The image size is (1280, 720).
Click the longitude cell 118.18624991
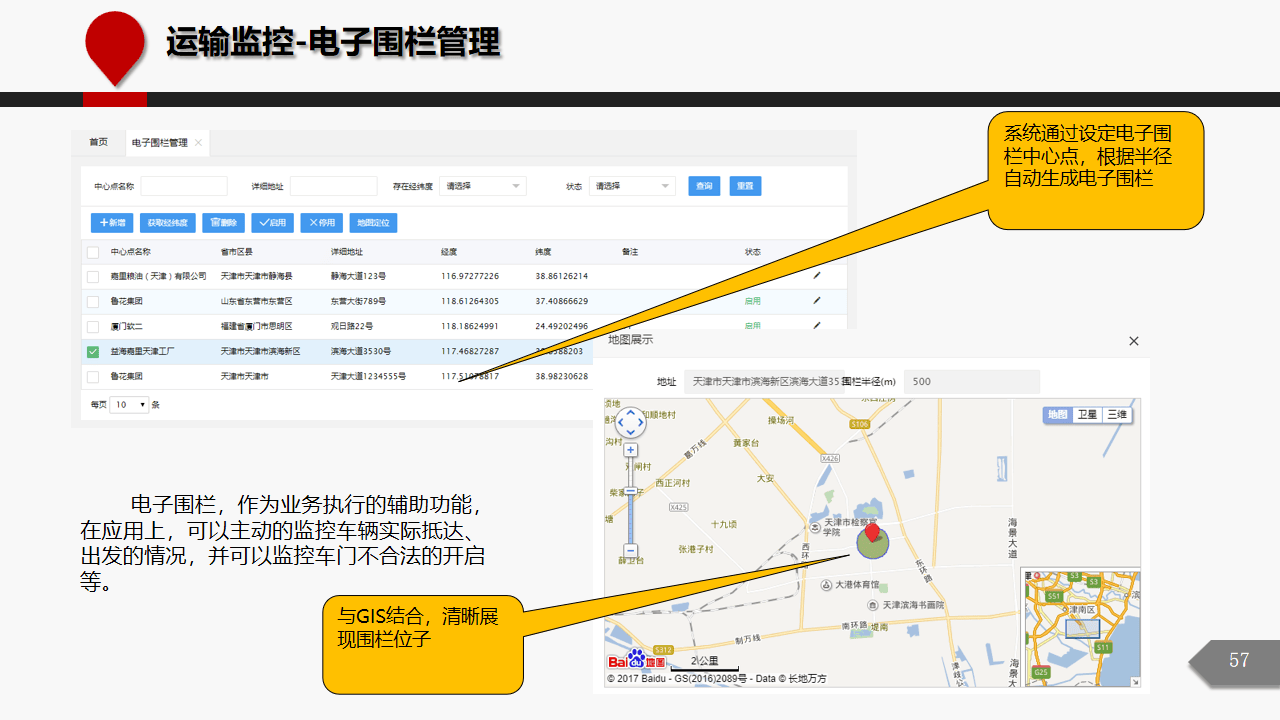pyautogui.click(x=470, y=326)
